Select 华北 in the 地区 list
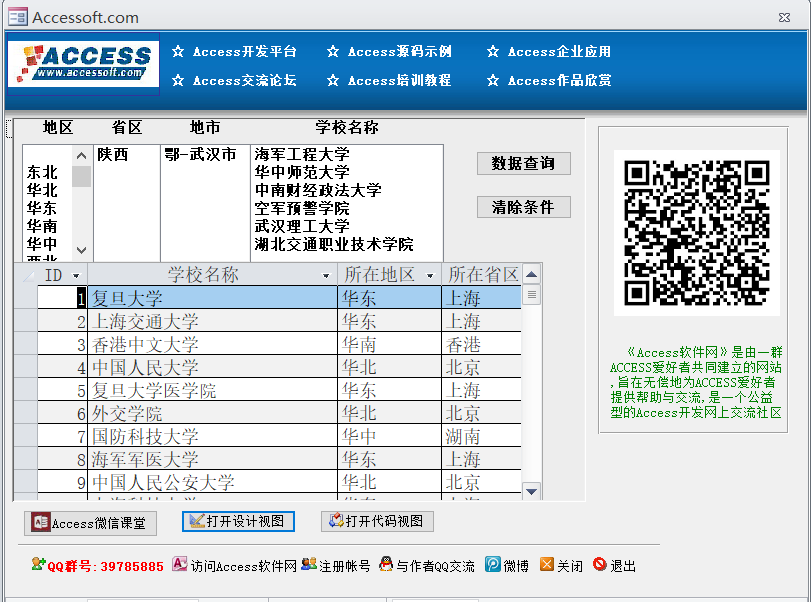Screen dimensions: 811x602 [x=42, y=190]
